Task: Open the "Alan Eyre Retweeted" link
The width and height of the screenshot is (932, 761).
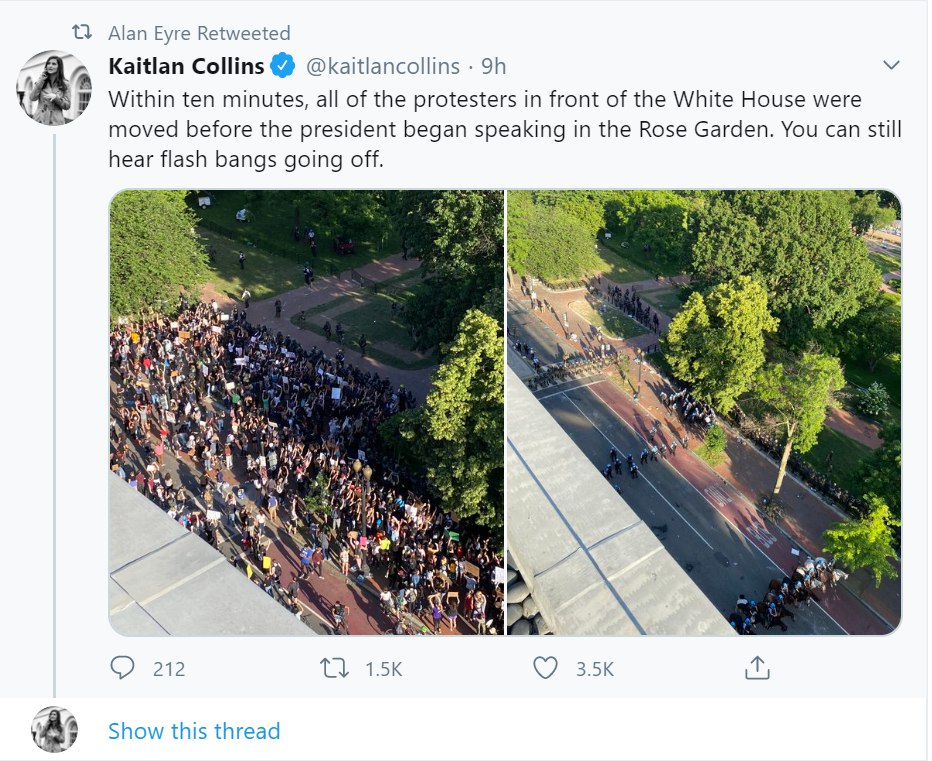Action: pos(199,34)
